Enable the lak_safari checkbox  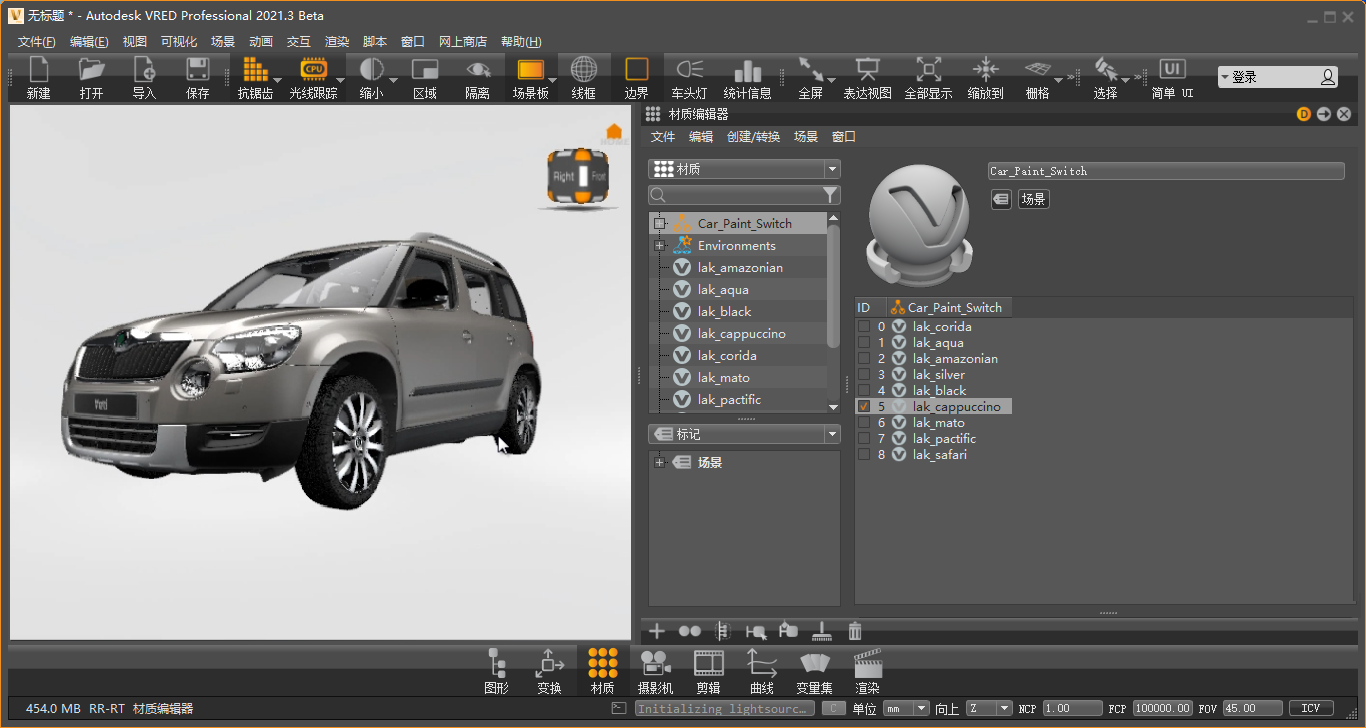coord(864,455)
